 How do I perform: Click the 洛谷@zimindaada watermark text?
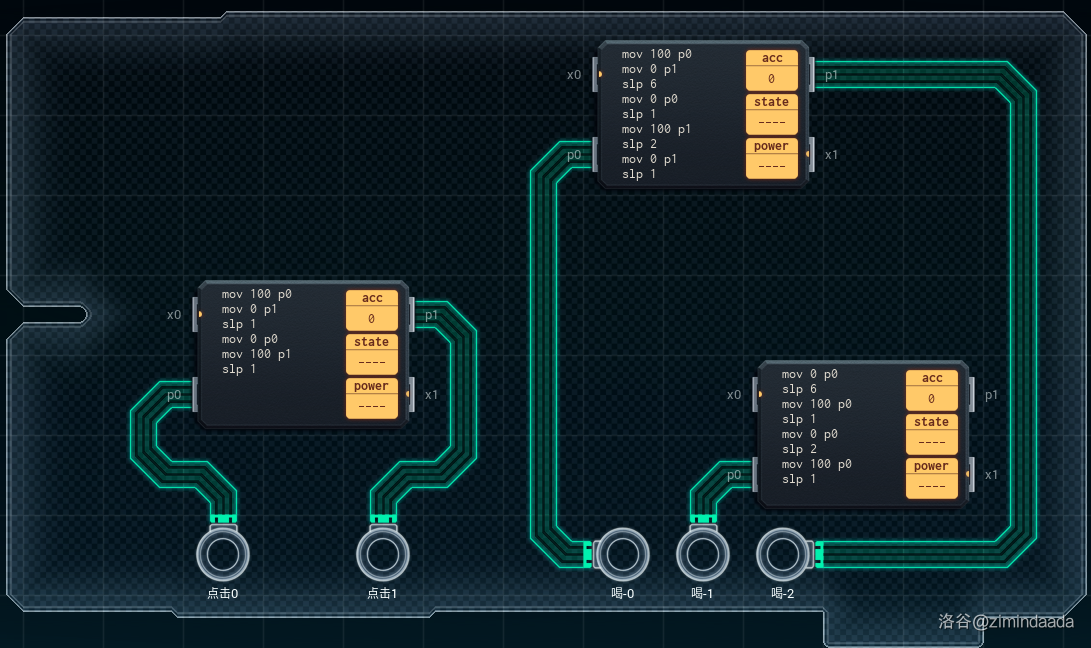click(1005, 621)
